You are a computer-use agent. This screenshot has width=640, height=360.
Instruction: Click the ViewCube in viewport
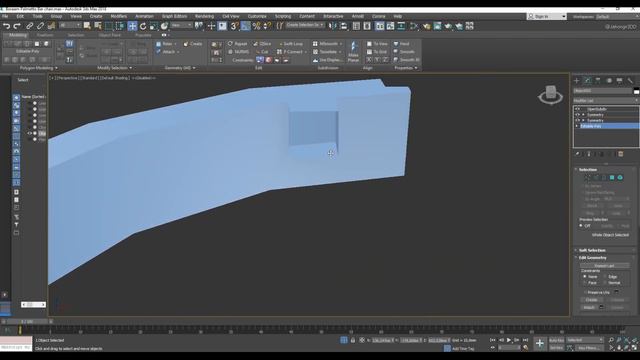551,95
